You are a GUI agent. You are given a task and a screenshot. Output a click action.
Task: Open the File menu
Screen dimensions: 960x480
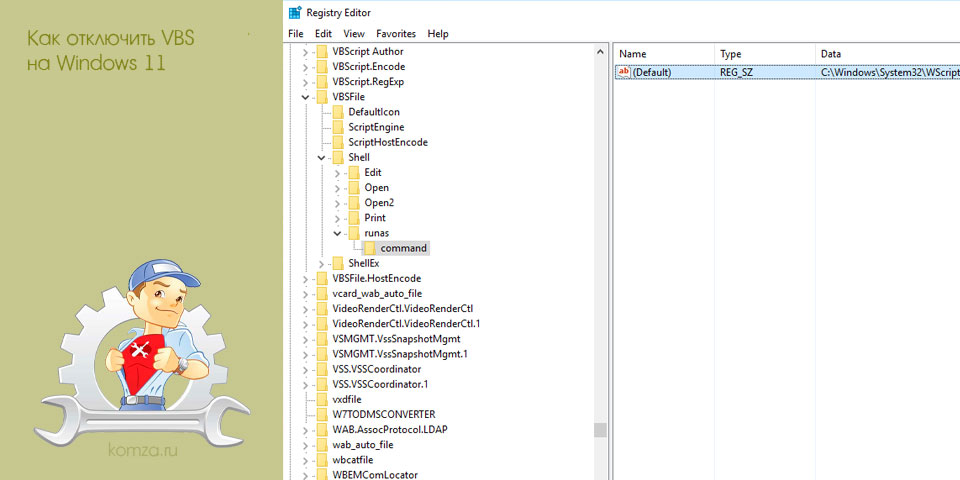point(295,34)
